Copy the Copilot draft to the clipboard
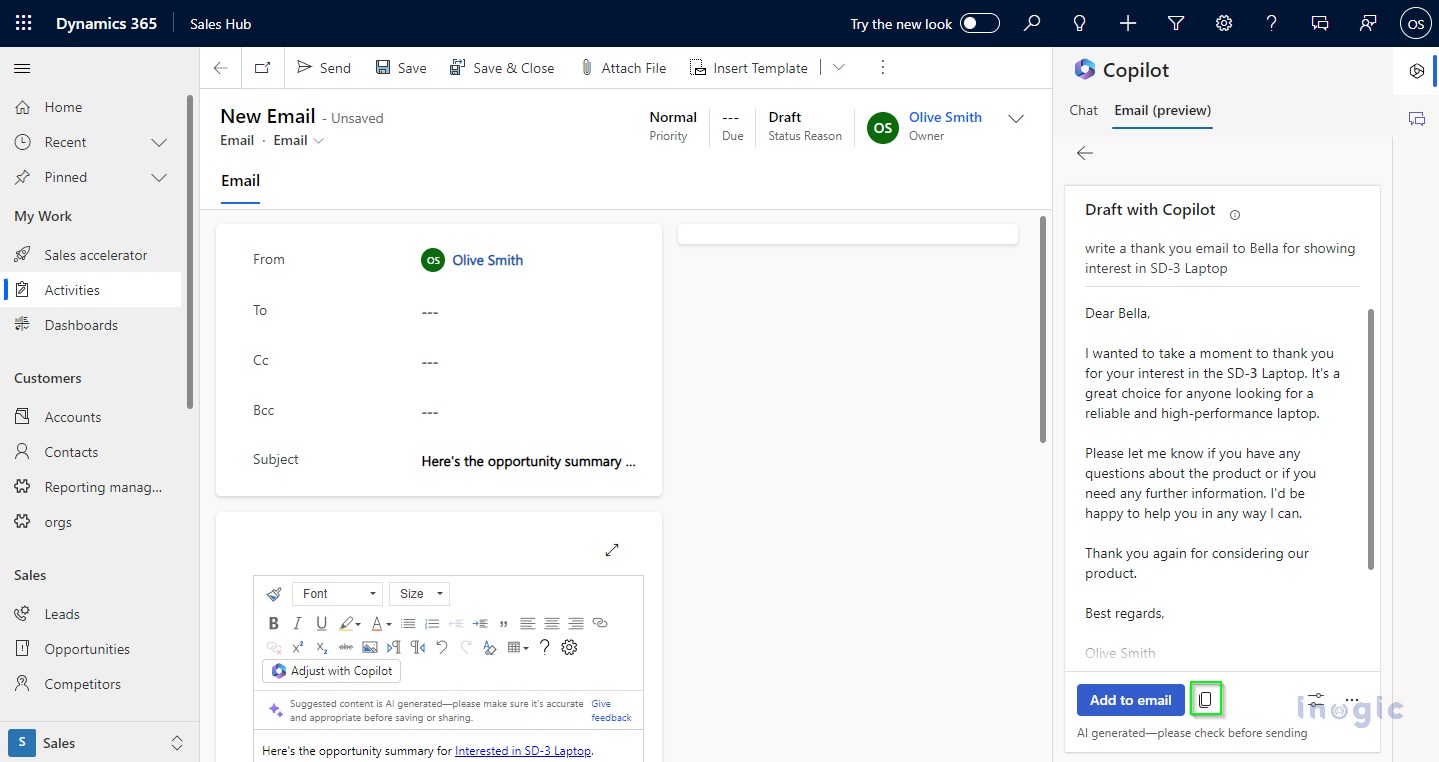 1205,700
